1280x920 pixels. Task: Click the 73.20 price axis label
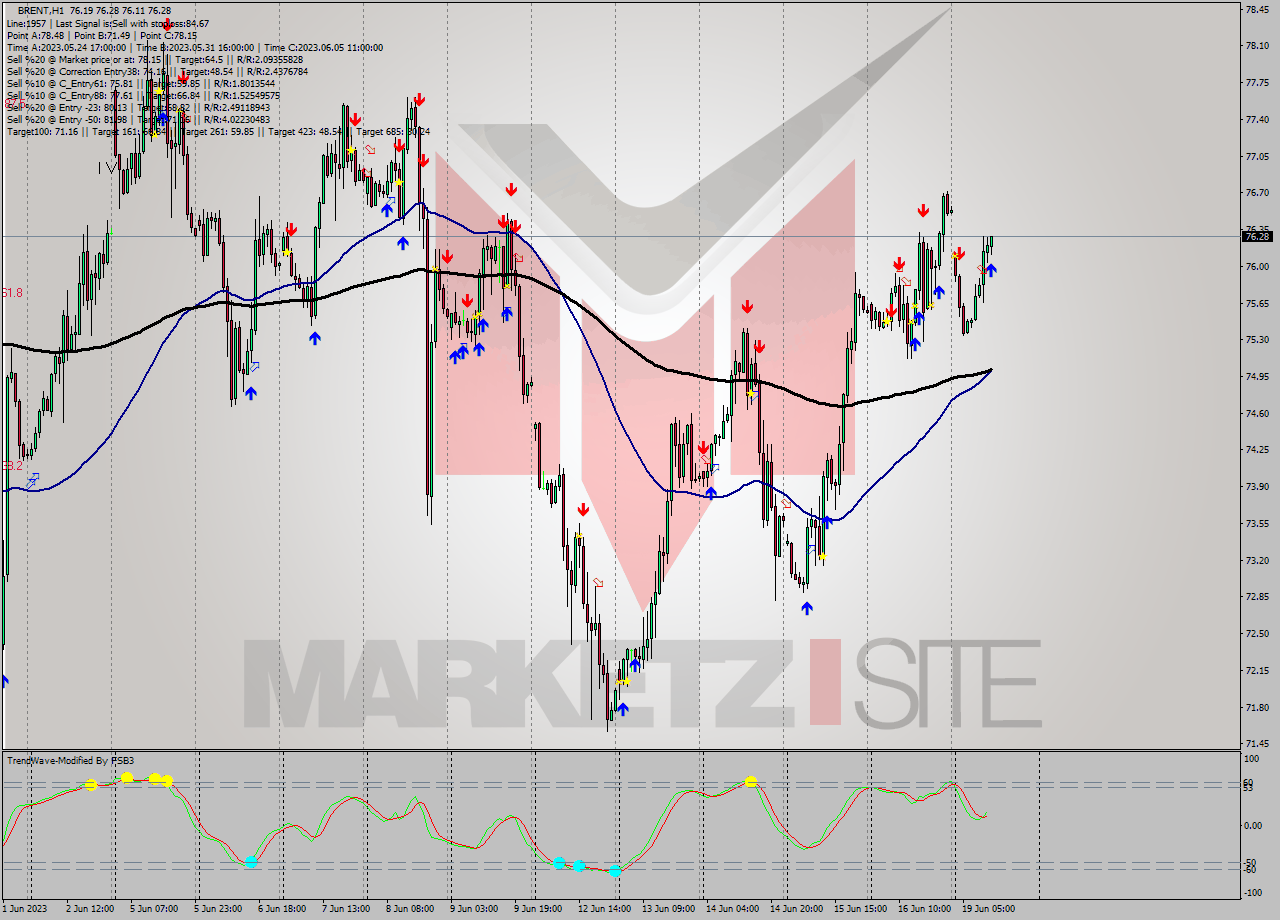1257,561
